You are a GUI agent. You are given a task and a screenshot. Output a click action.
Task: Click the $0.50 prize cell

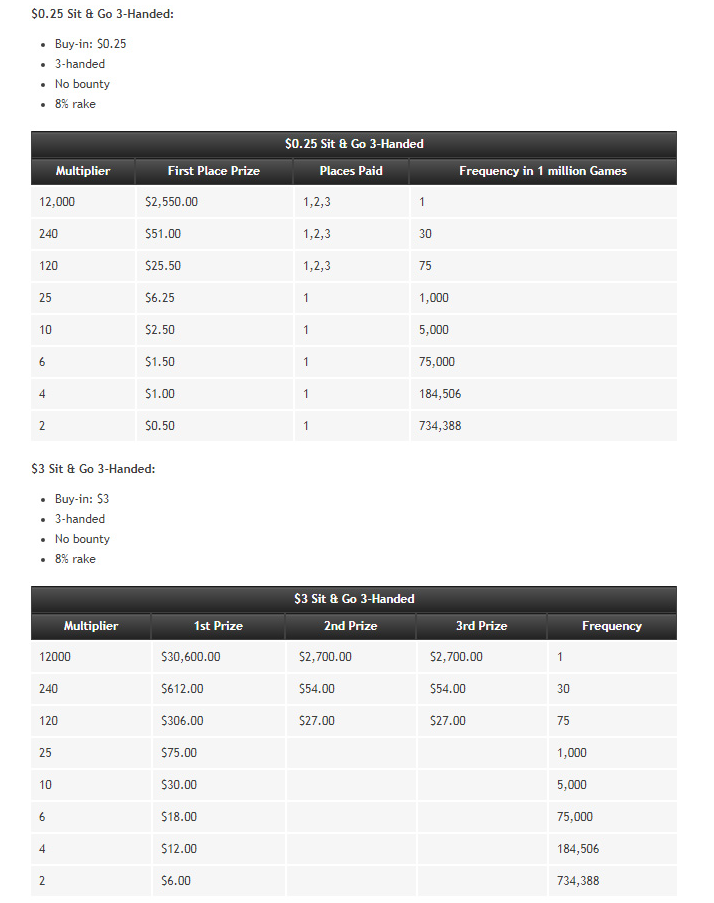click(160, 426)
